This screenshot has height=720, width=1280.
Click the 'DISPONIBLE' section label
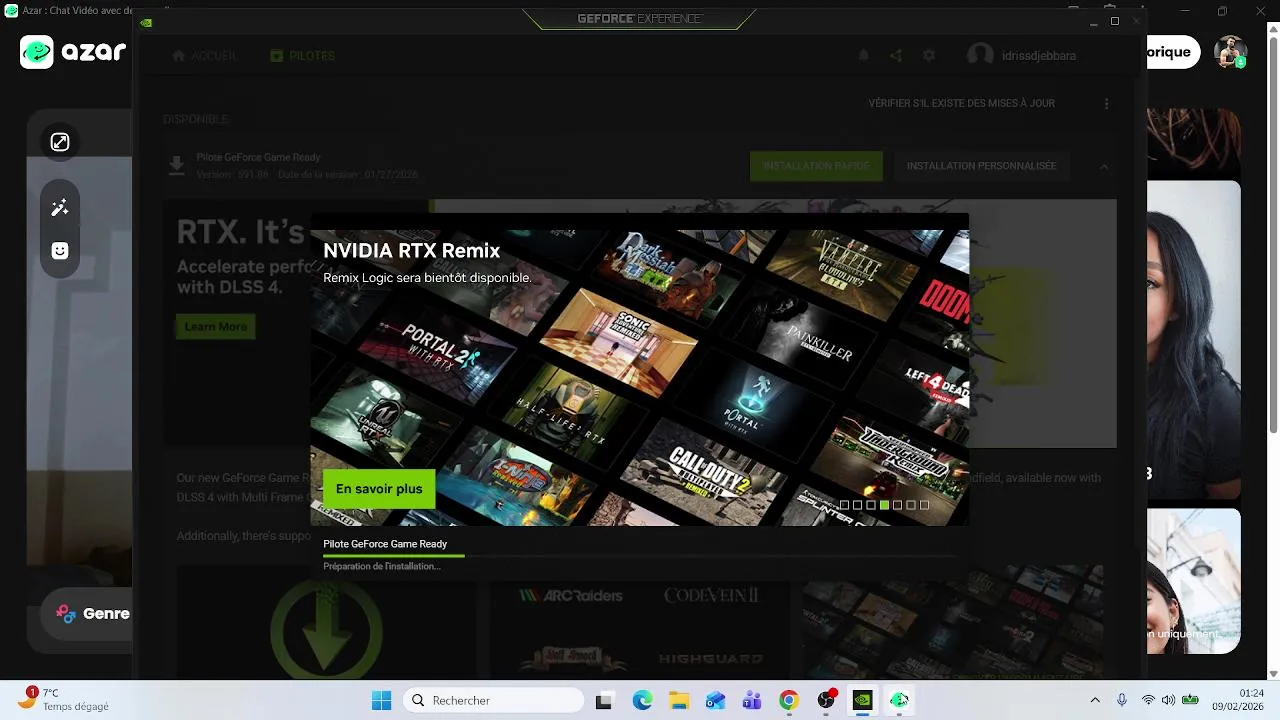(196, 119)
